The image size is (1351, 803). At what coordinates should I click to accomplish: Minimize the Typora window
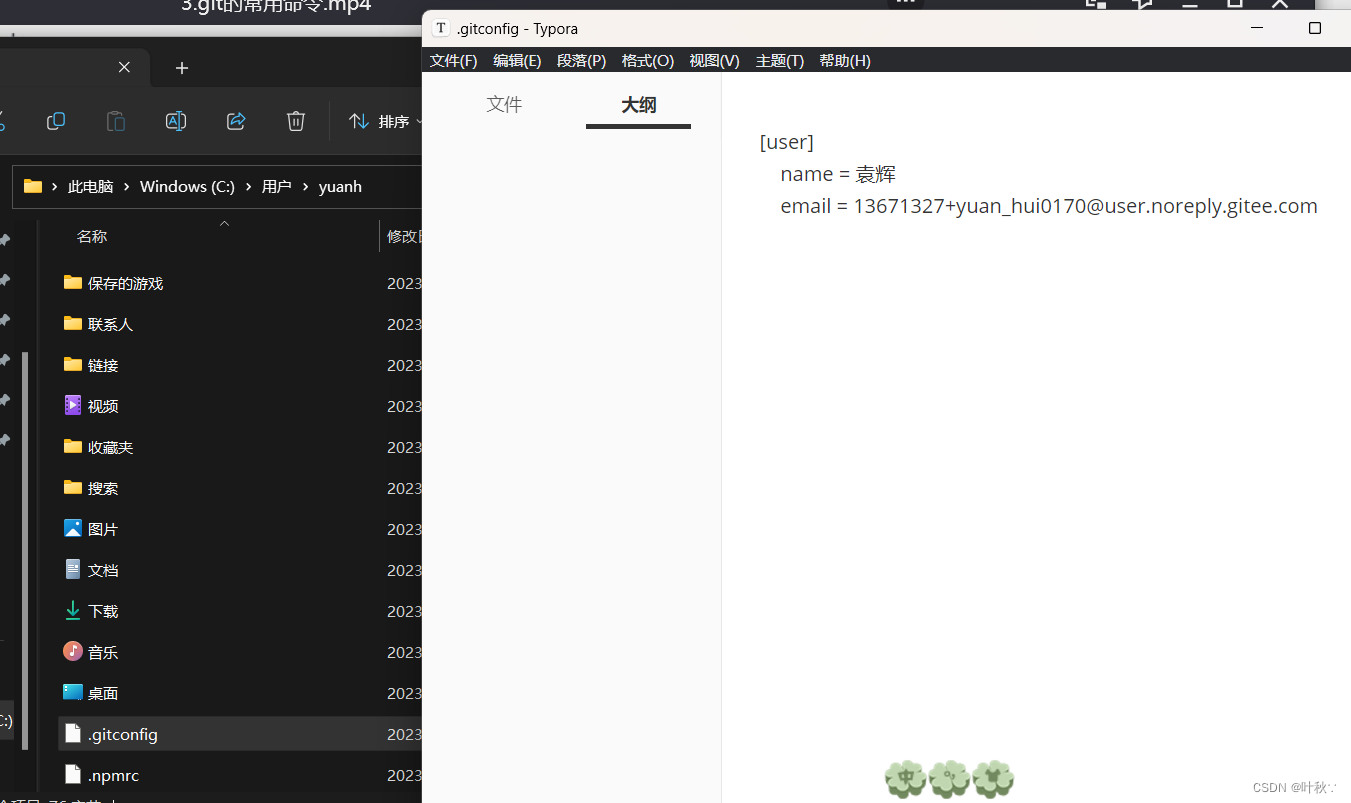[x=1256, y=28]
